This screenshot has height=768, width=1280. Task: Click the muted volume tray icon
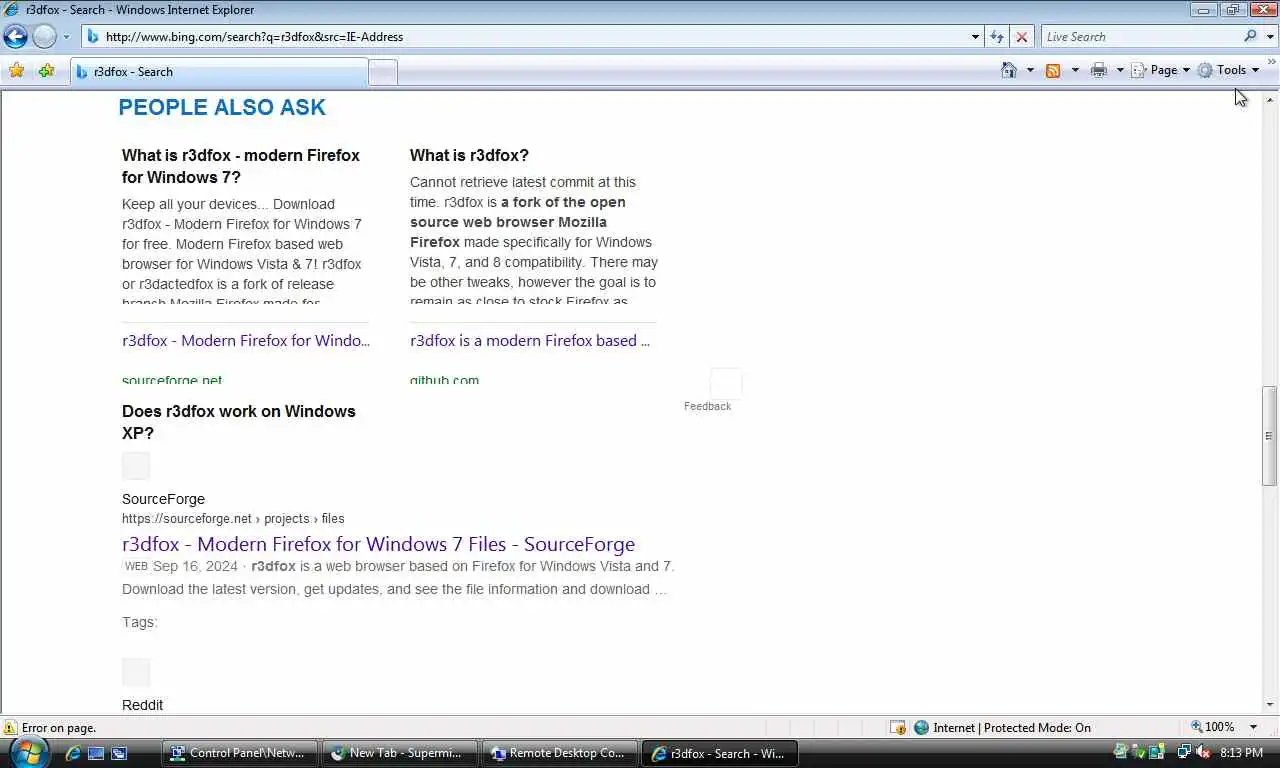1202,752
